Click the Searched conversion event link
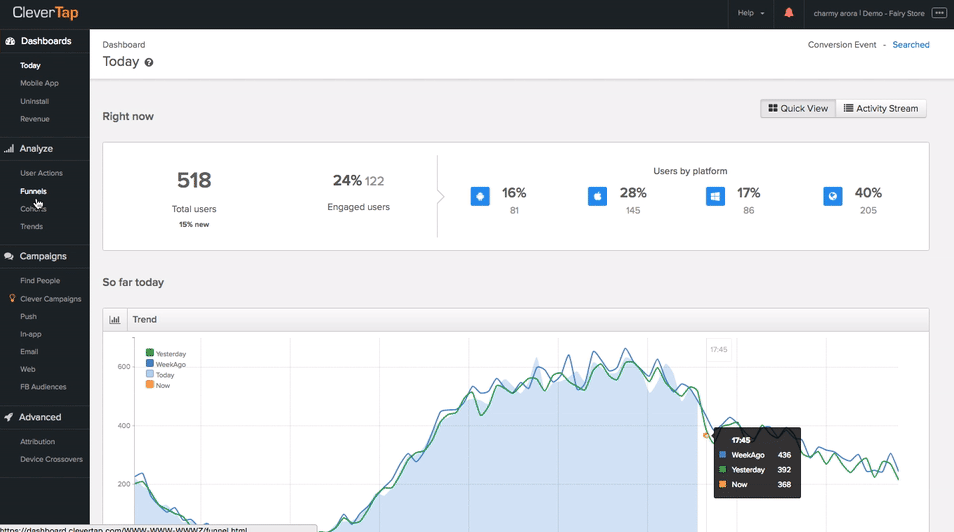 (x=911, y=44)
